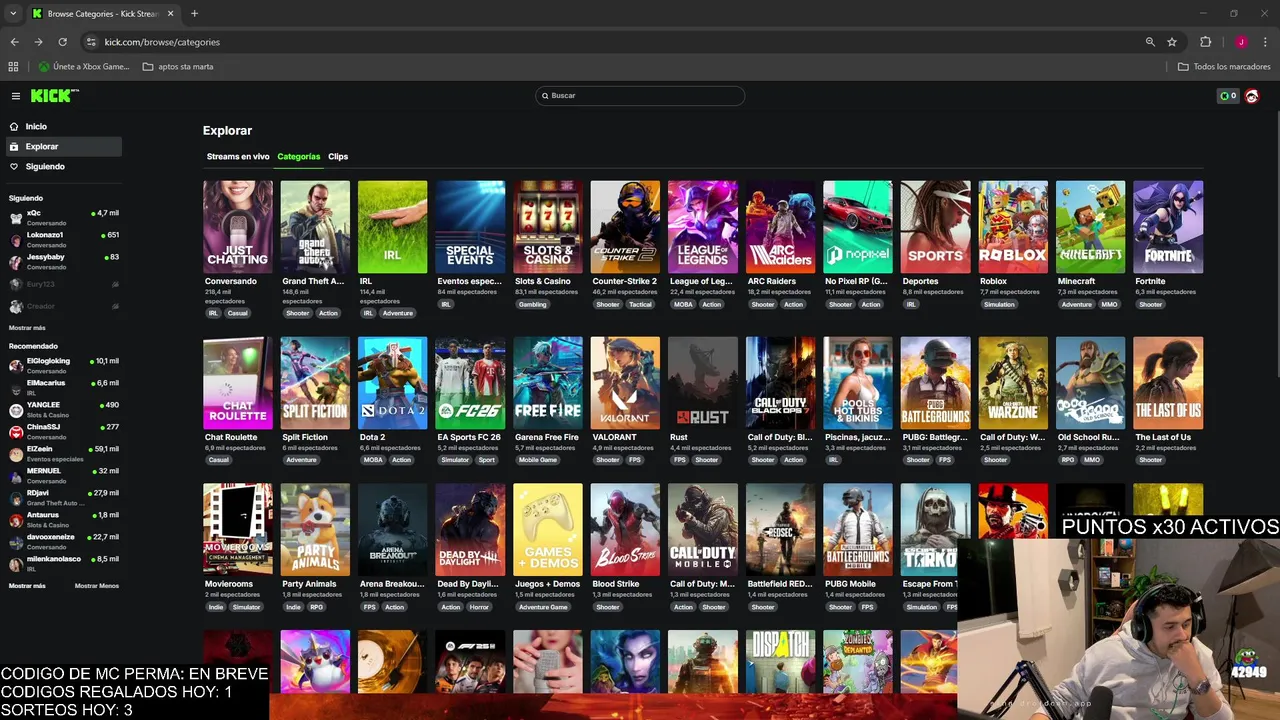Bookmark this page with the star icon

pos(1172,42)
